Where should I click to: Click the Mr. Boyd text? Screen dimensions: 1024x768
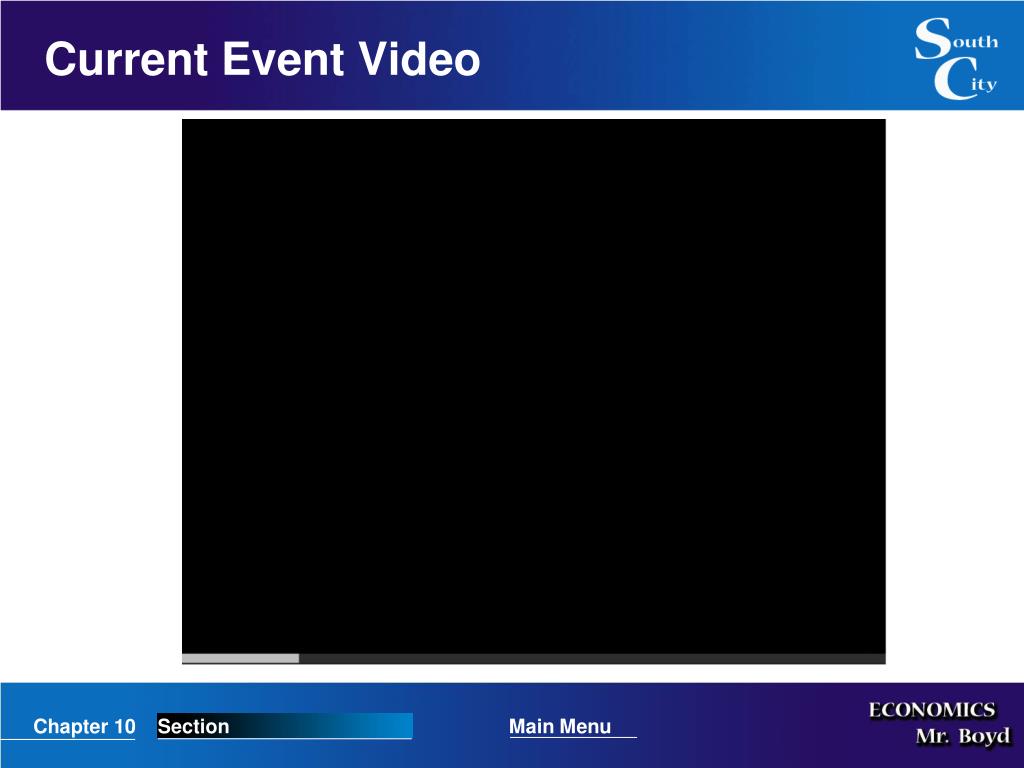pos(963,737)
